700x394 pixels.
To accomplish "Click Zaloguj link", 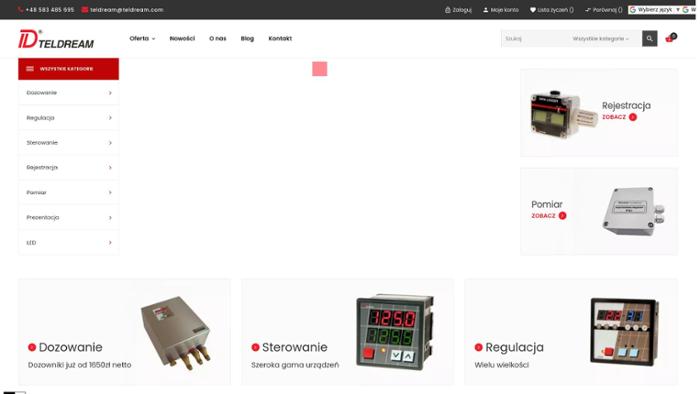I will pyautogui.click(x=462, y=9).
